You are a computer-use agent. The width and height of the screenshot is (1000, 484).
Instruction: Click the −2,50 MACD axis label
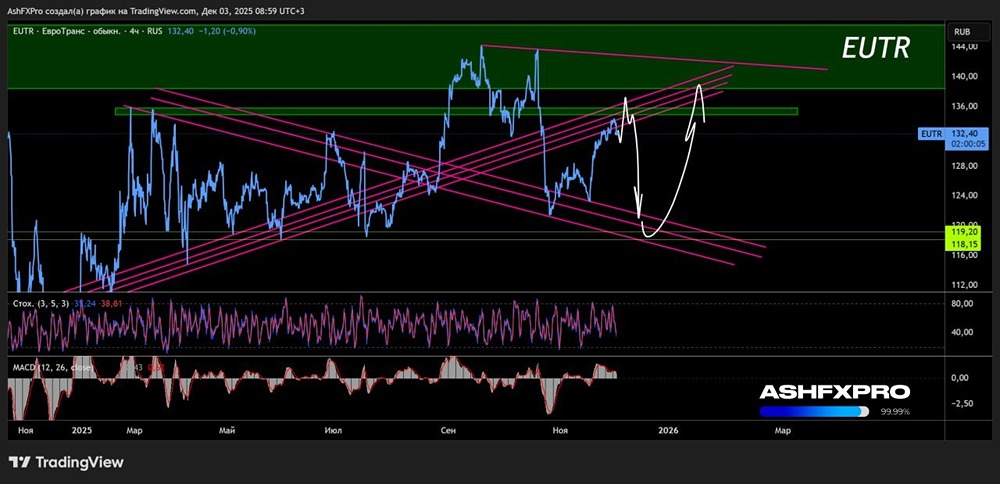pyautogui.click(x=962, y=404)
